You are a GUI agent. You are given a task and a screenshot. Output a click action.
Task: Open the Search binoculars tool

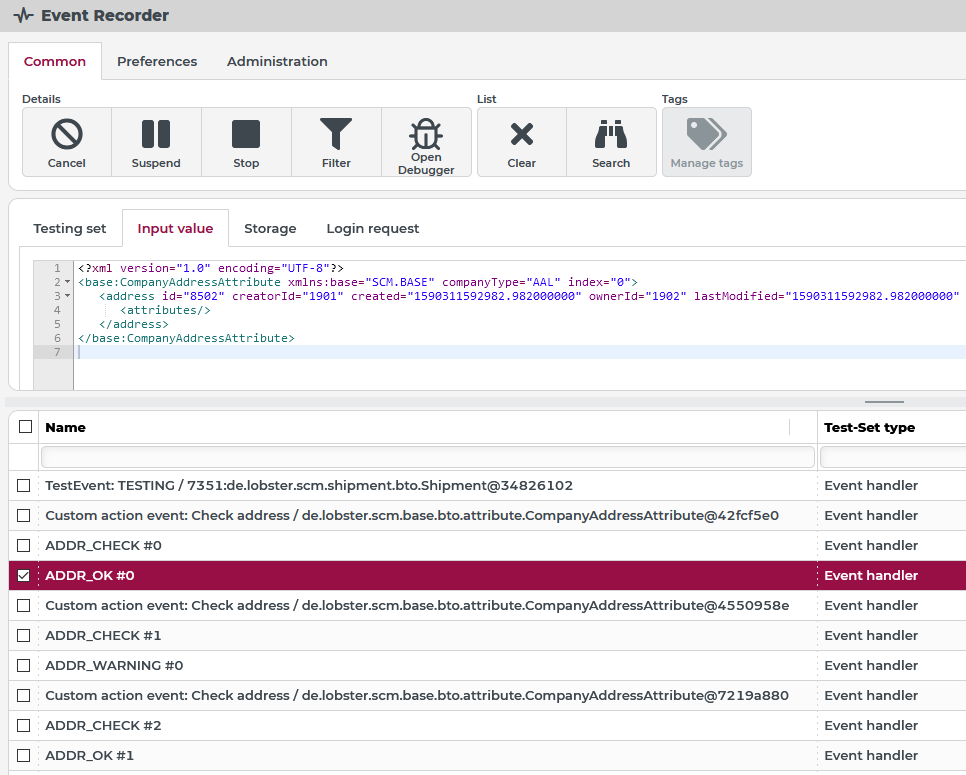pos(611,142)
